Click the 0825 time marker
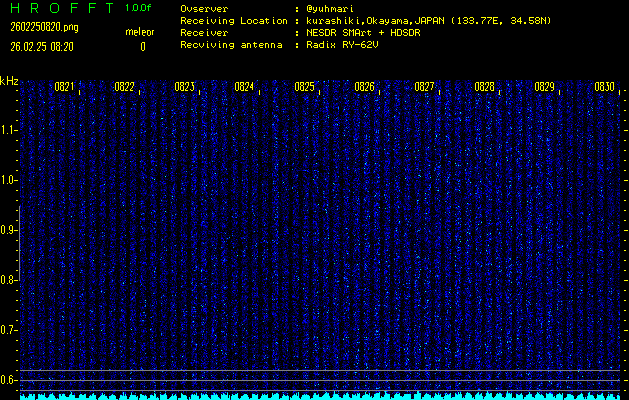This screenshot has height=400, width=629. tap(304, 87)
